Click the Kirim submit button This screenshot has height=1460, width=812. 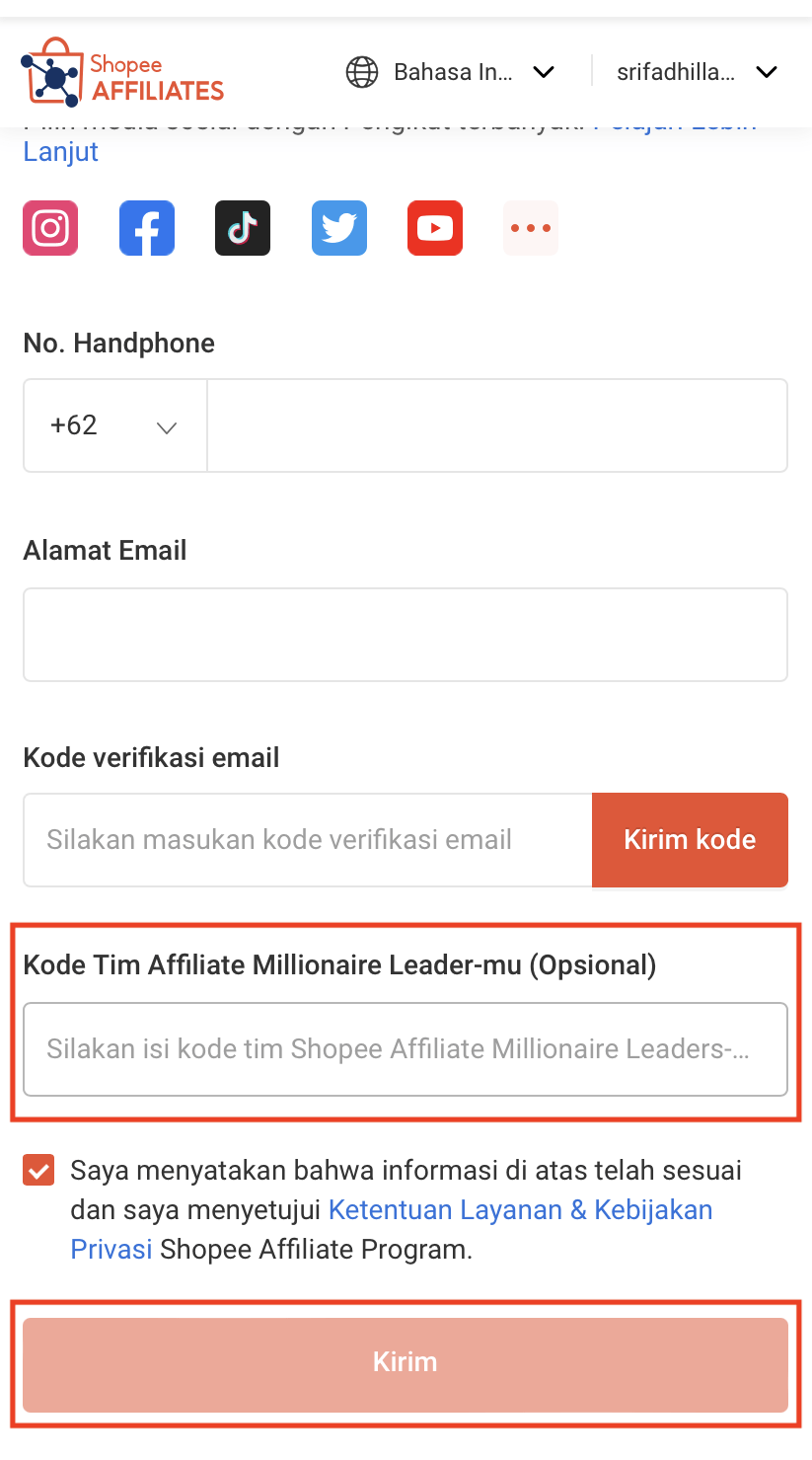pos(406,1363)
